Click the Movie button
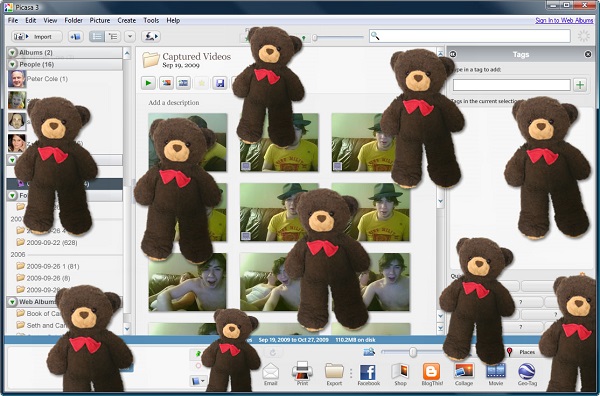The image size is (600, 396). (496, 374)
